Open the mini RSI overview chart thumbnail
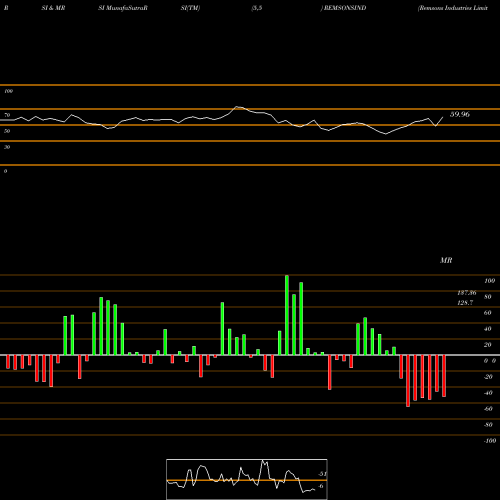Viewport: 500px width, 500px height. [247, 479]
